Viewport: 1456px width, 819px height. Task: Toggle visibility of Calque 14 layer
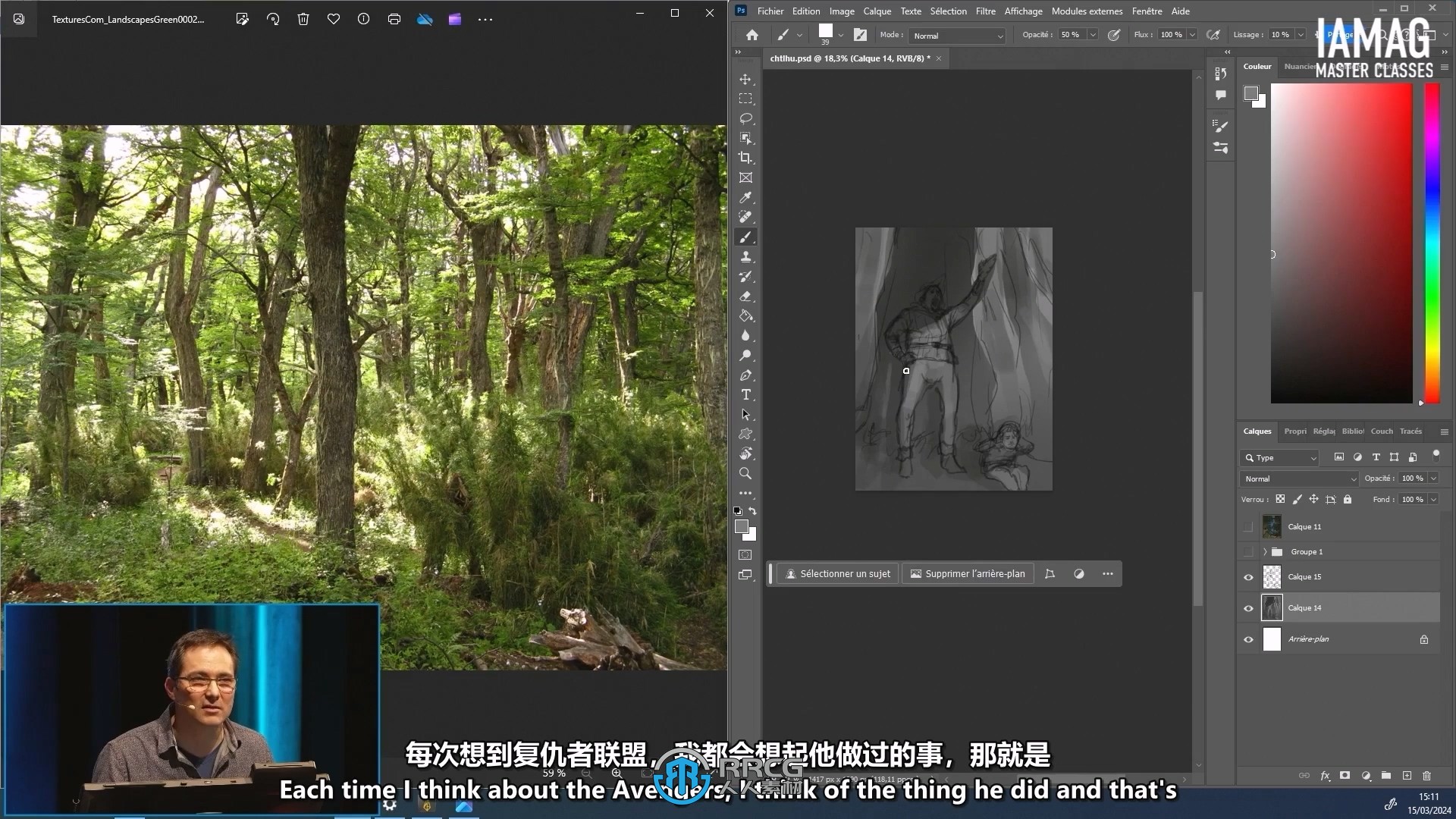[x=1248, y=608]
